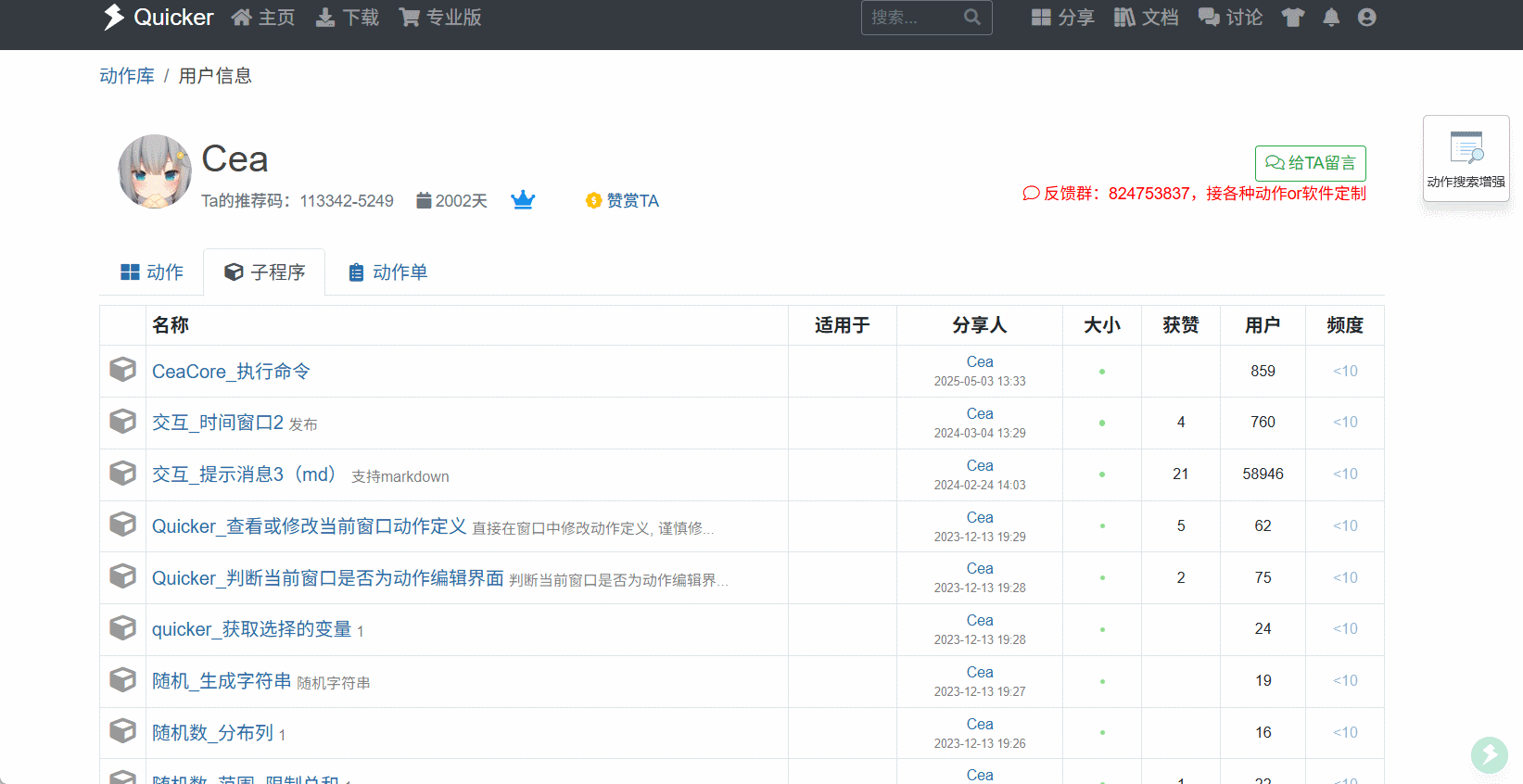Click sharer Cea in 交互_提示消息3 row
Viewport: 1523px width, 784px height.
point(980,466)
